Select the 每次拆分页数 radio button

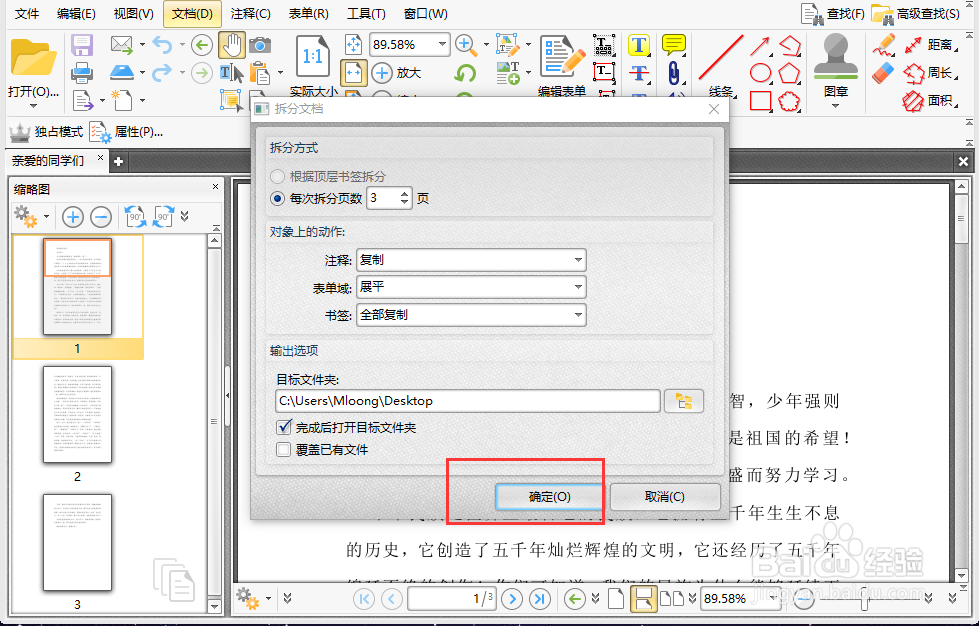point(277,198)
